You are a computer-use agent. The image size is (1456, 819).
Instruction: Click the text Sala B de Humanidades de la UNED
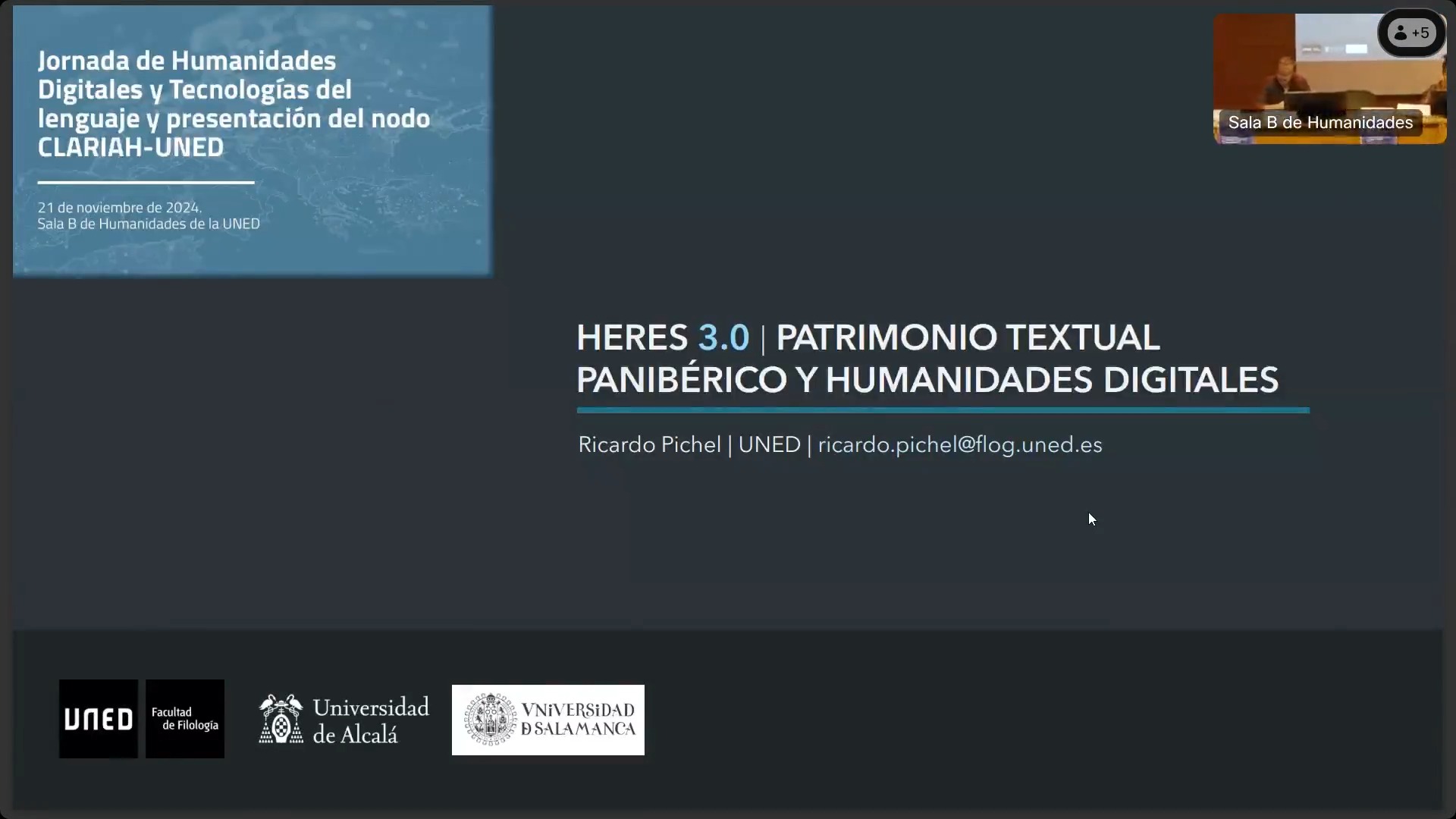point(149,224)
